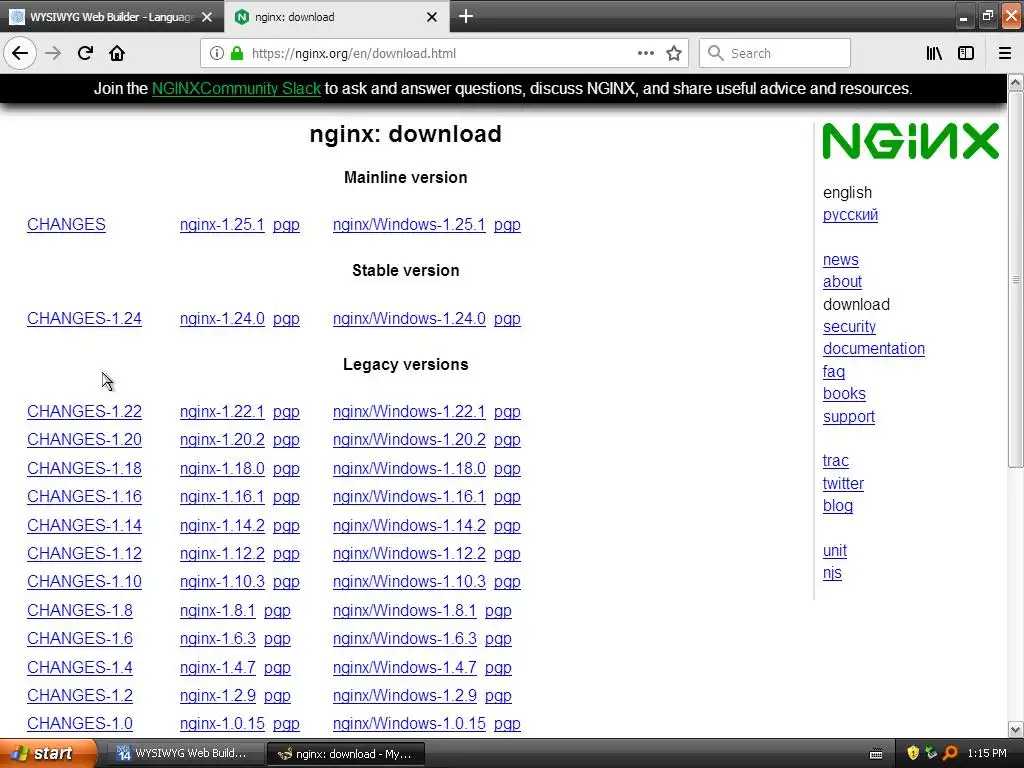Download nginx/Windows-1.2.9
1024x768 pixels.
404,696
